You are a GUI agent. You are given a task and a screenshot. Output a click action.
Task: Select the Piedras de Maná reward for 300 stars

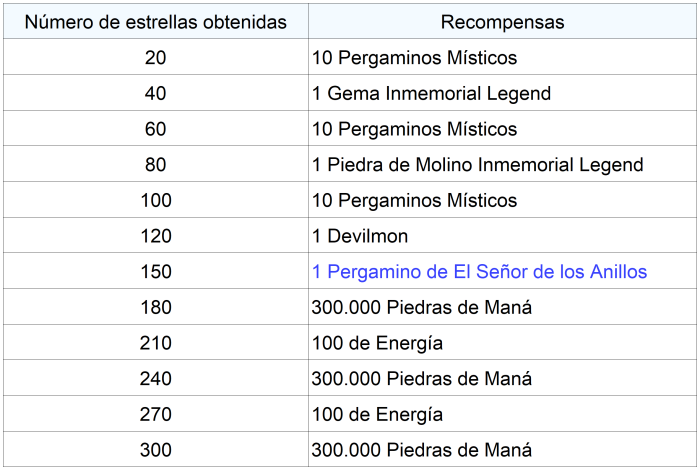coord(421,450)
